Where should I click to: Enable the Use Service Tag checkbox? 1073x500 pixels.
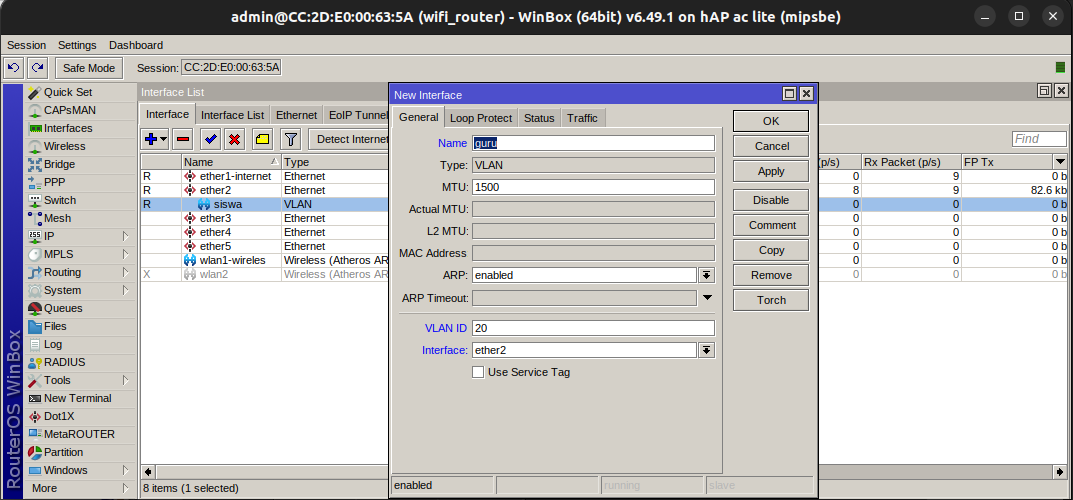pos(478,372)
